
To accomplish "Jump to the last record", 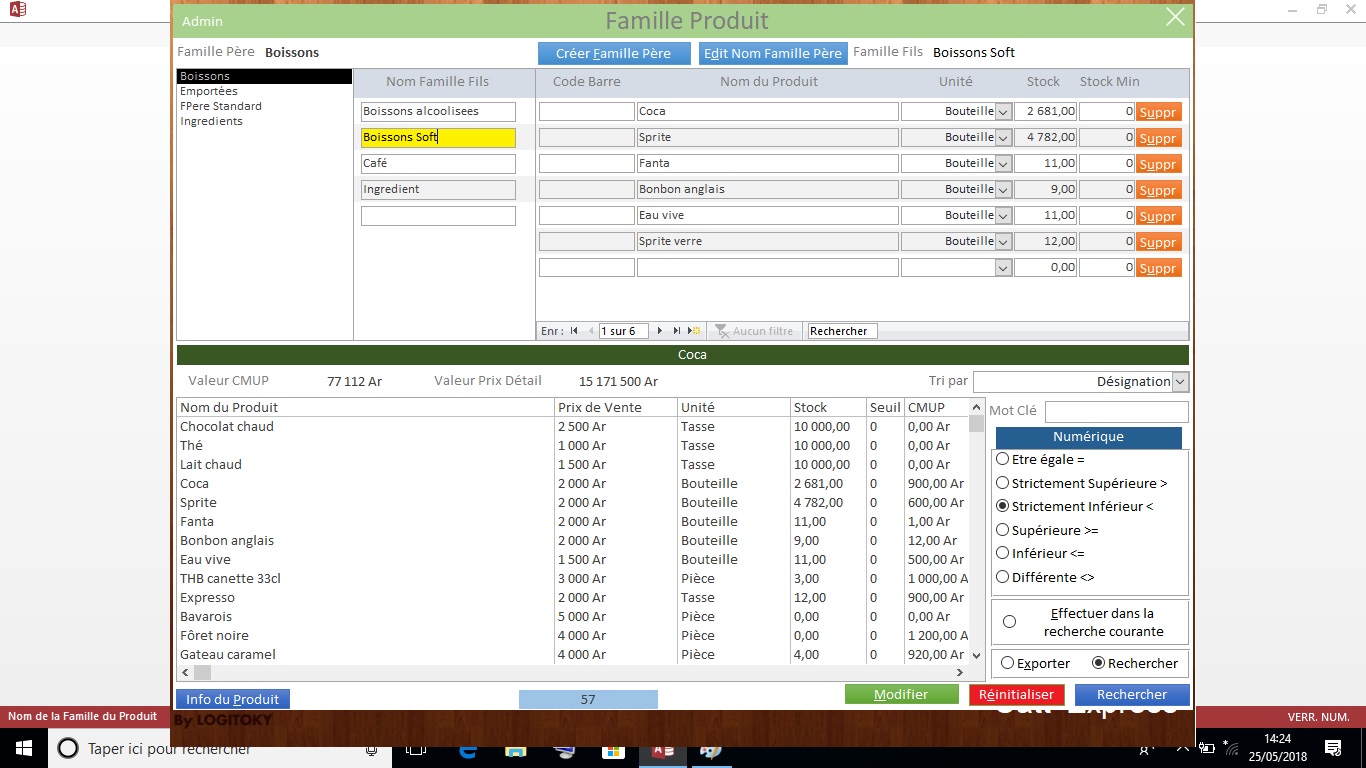I will coord(677,331).
